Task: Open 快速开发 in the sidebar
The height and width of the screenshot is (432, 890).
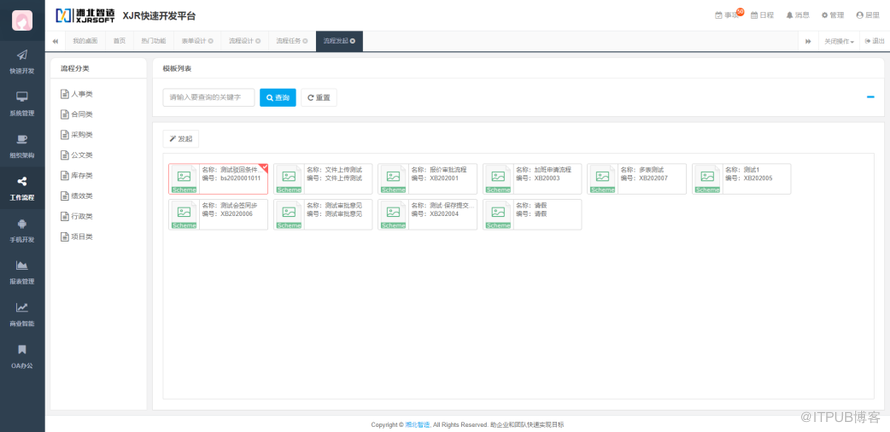Action: (22, 61)
